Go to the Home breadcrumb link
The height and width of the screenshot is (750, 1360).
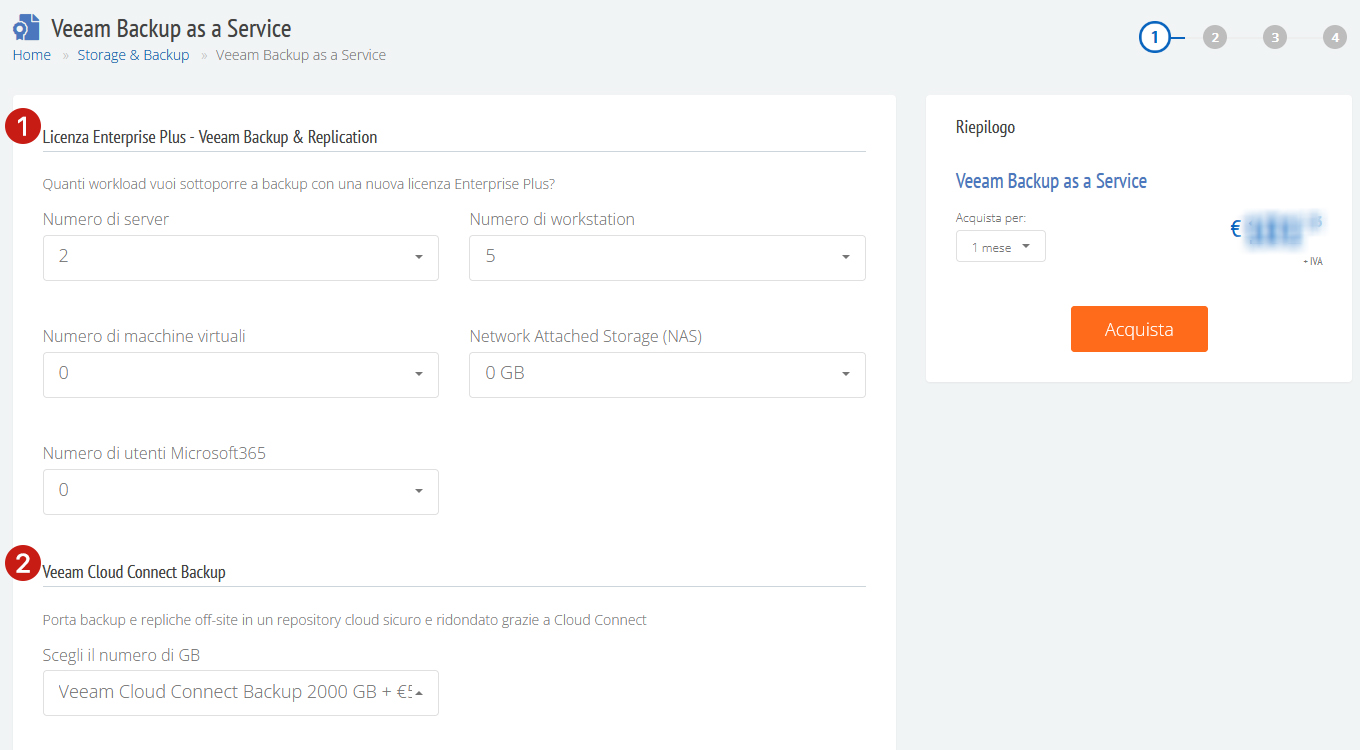[32, 55]
